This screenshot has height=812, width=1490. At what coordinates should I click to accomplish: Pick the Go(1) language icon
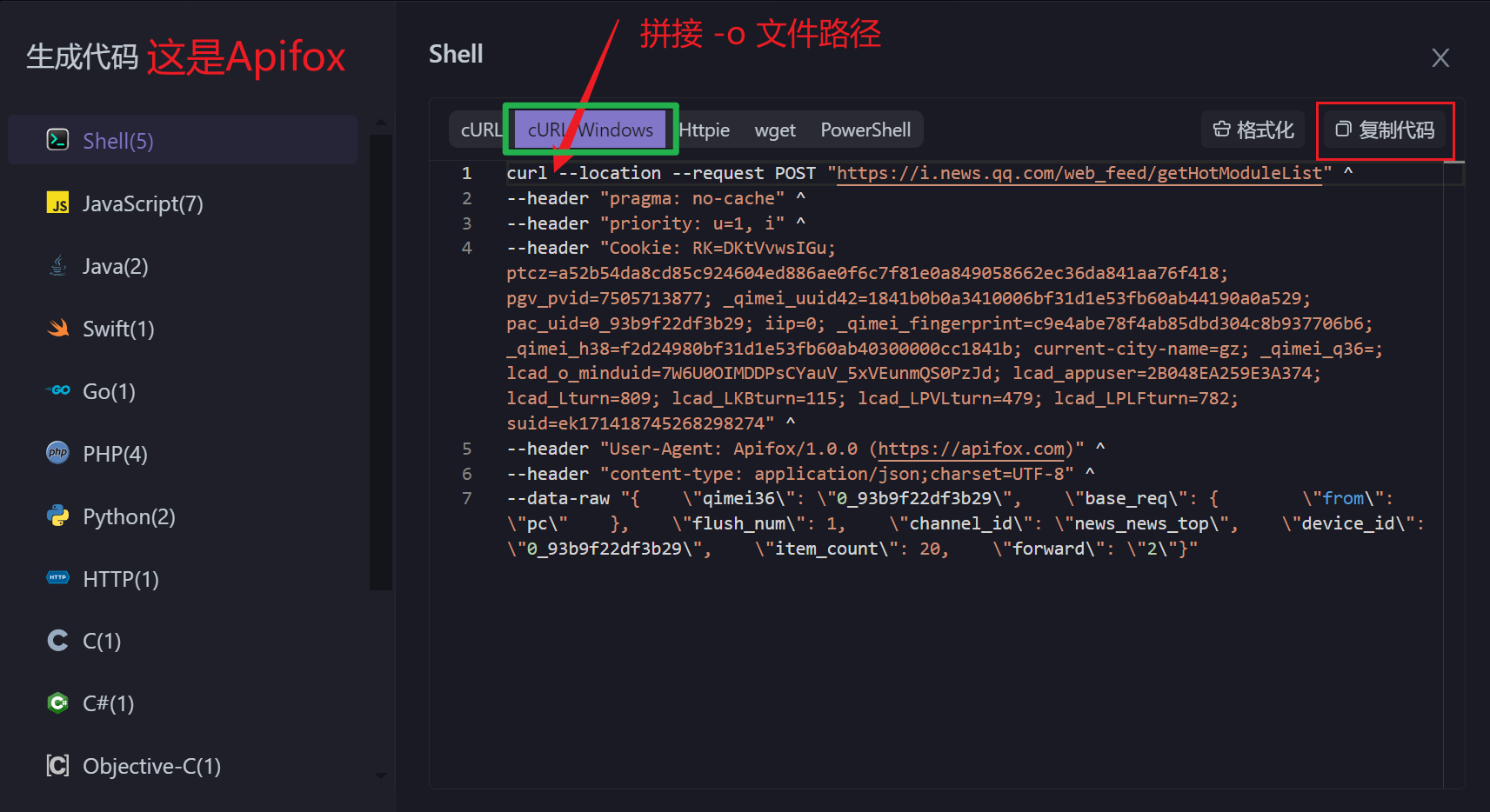(x=57, y=391)
